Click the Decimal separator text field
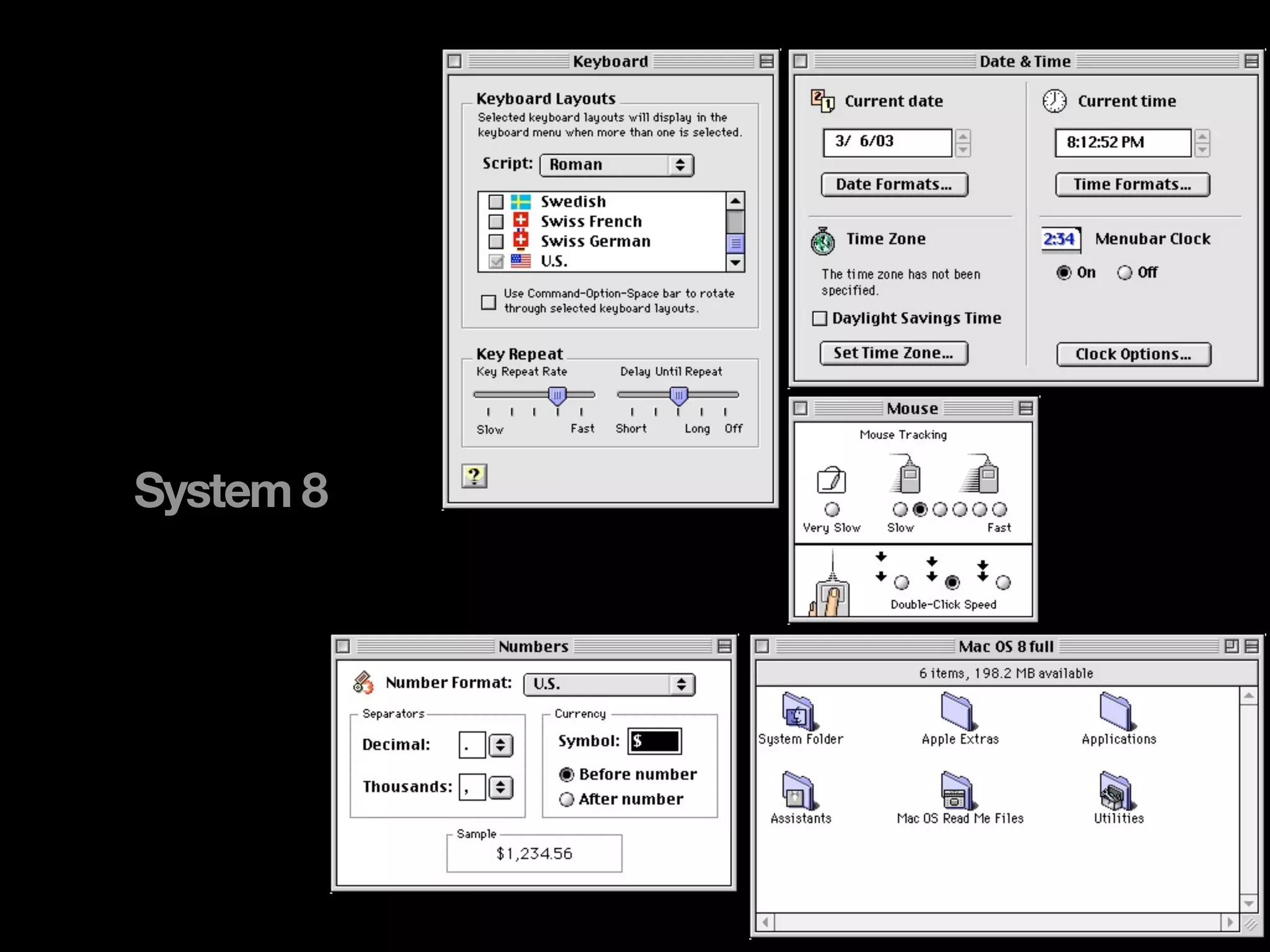1270x952 pixels. pyautogui.click(x=473, y=745)
